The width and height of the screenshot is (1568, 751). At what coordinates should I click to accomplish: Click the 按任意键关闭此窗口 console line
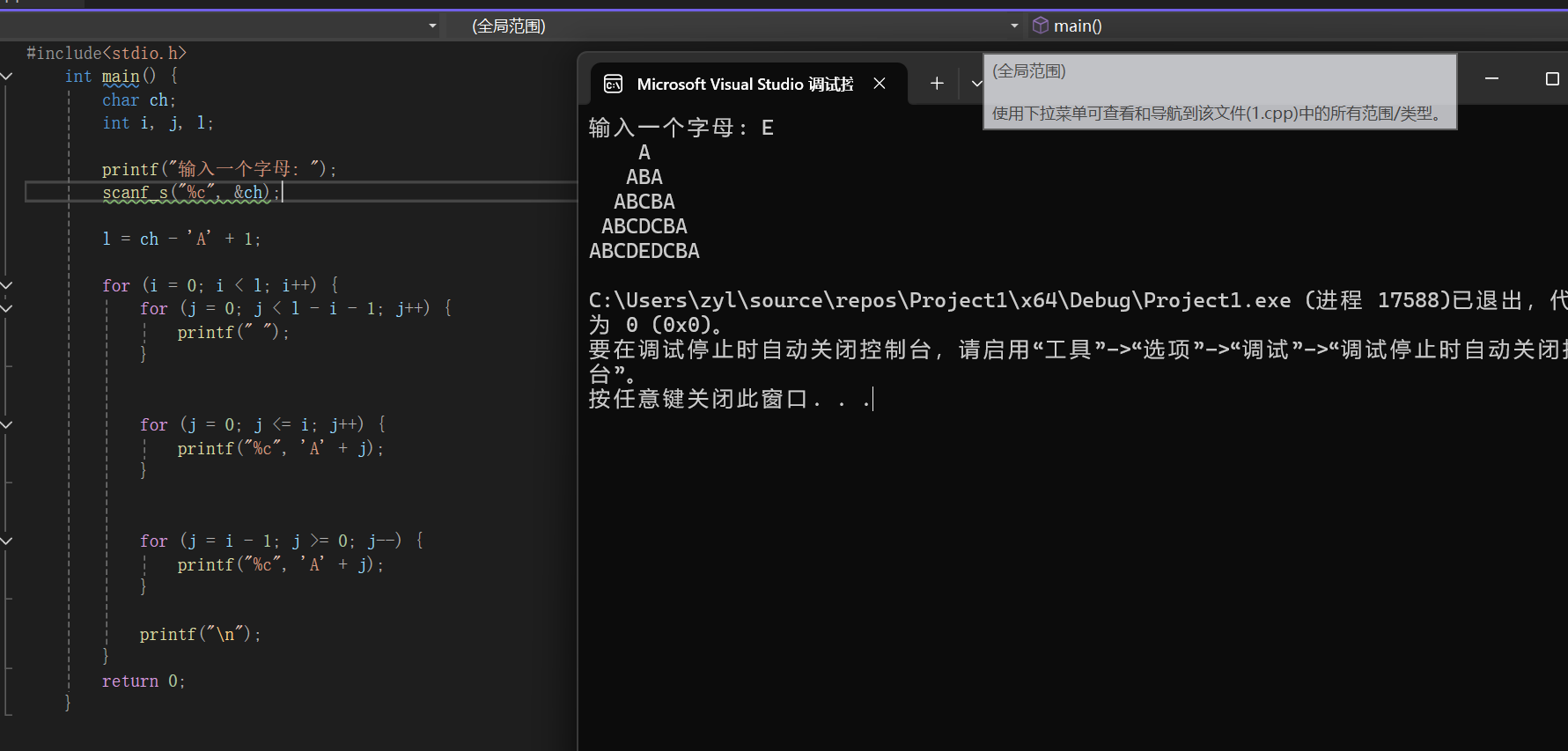tap(730, 399)
